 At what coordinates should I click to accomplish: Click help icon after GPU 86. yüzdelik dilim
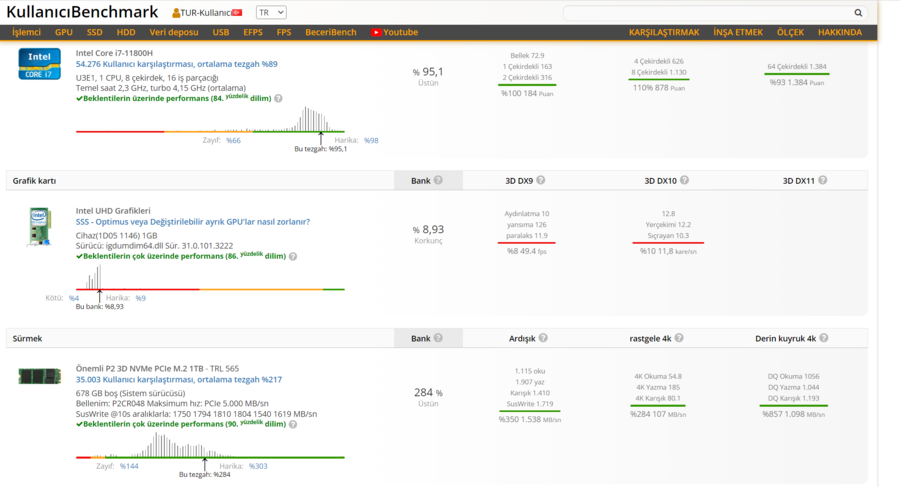(x=293, y=256)
